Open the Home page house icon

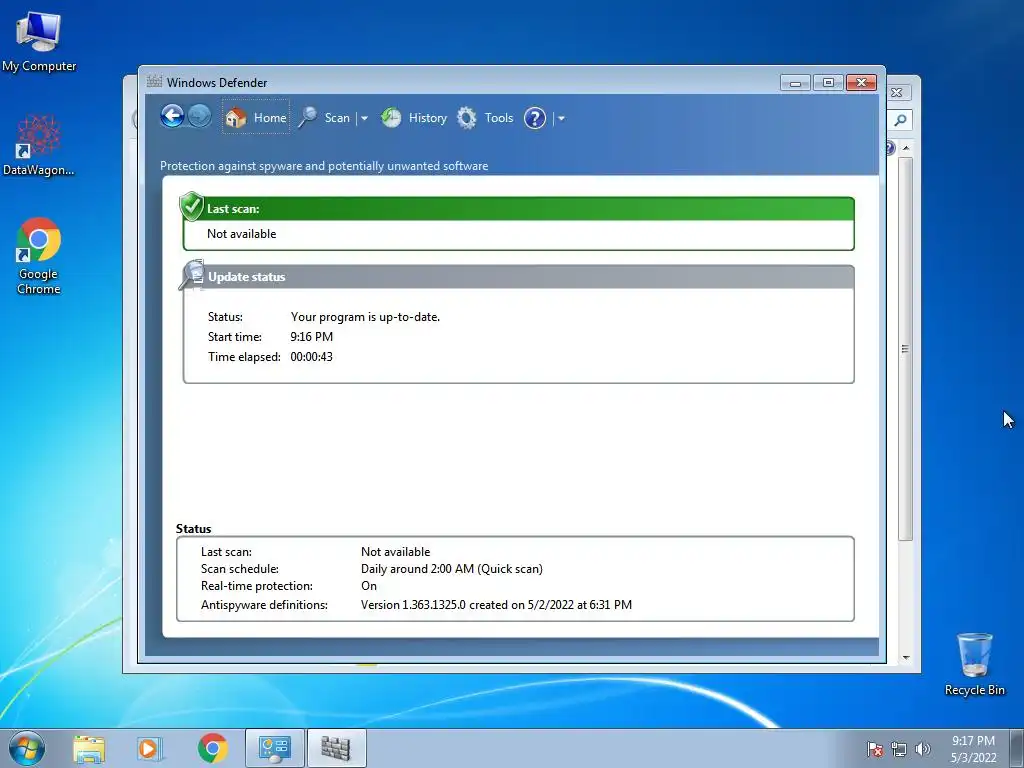pyautogui.click(x=236, y=118)
